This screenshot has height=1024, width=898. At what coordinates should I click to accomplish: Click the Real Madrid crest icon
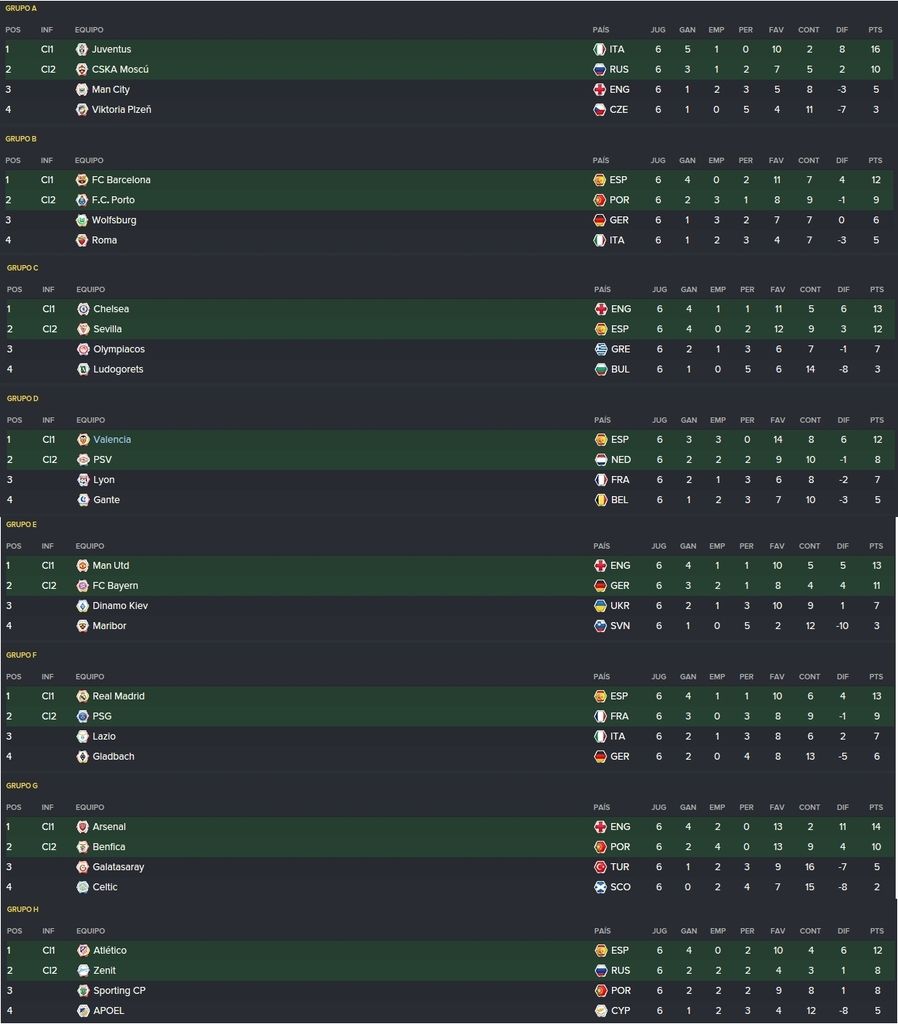(x=82, y=696)
